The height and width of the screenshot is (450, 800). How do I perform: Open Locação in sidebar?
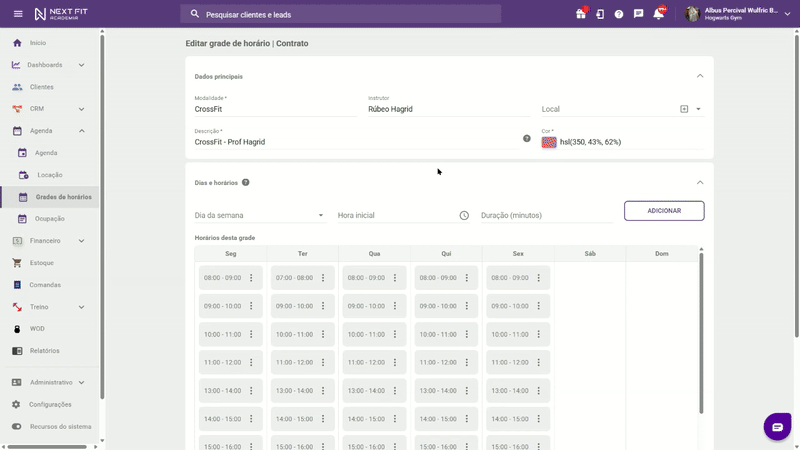[49, 174]
